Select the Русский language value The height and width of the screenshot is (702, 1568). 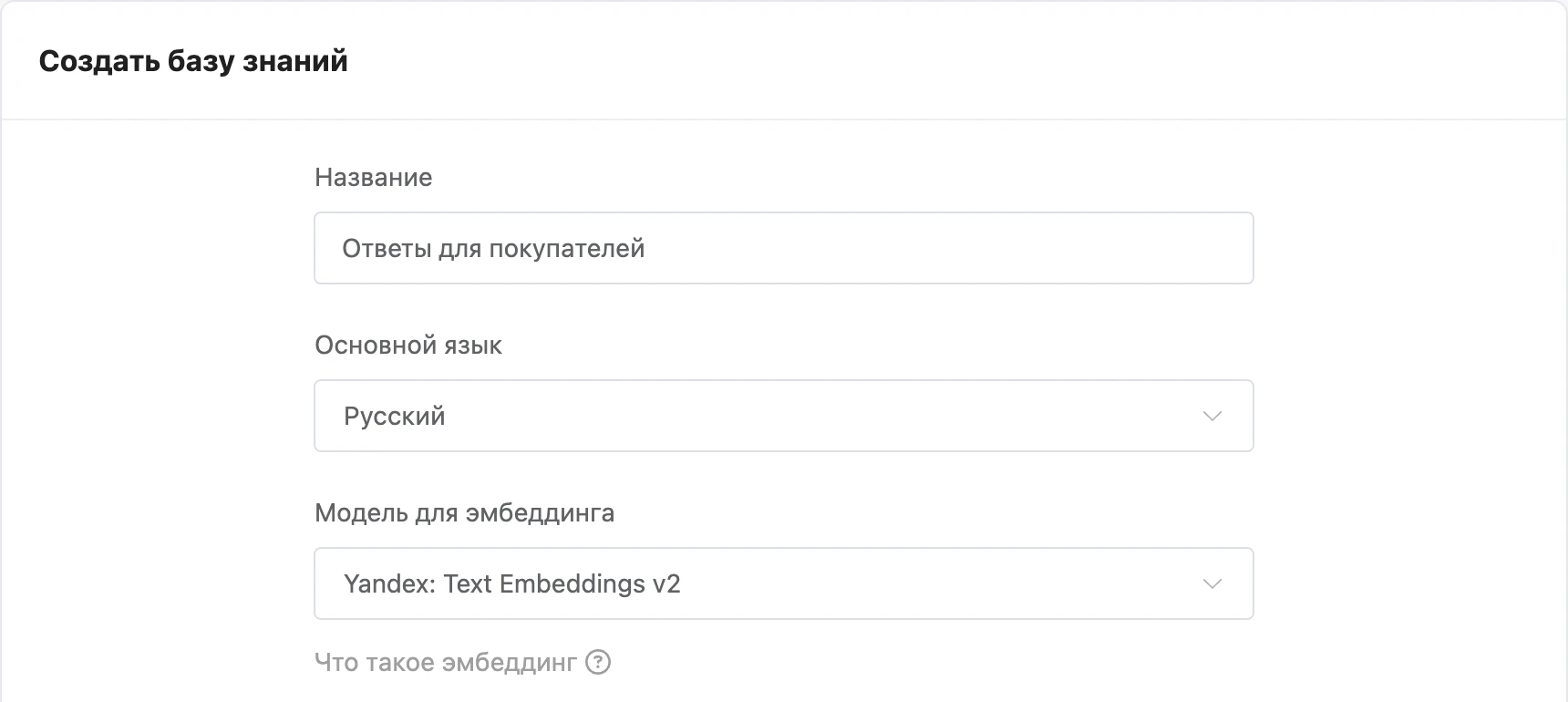click(x=395, y=417)
